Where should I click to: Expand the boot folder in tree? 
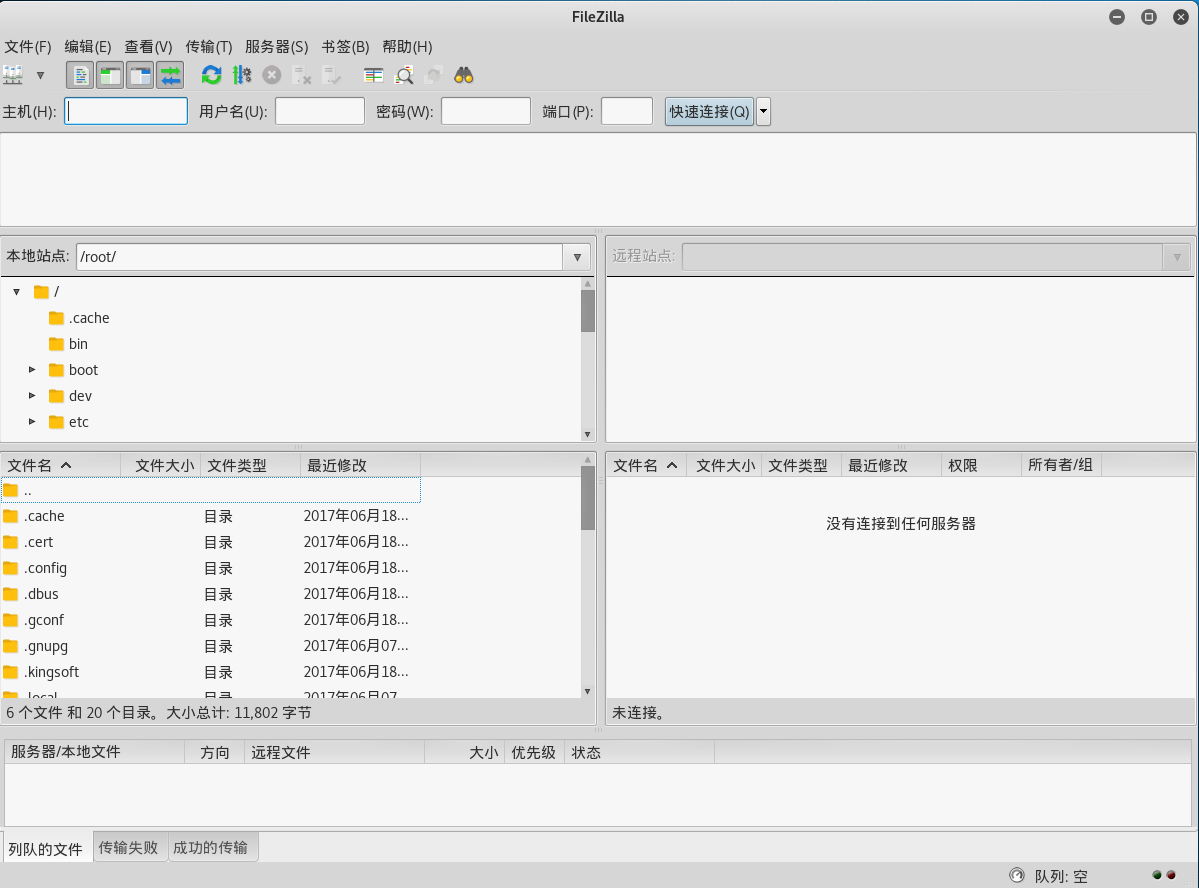click(x=33, y=370)
